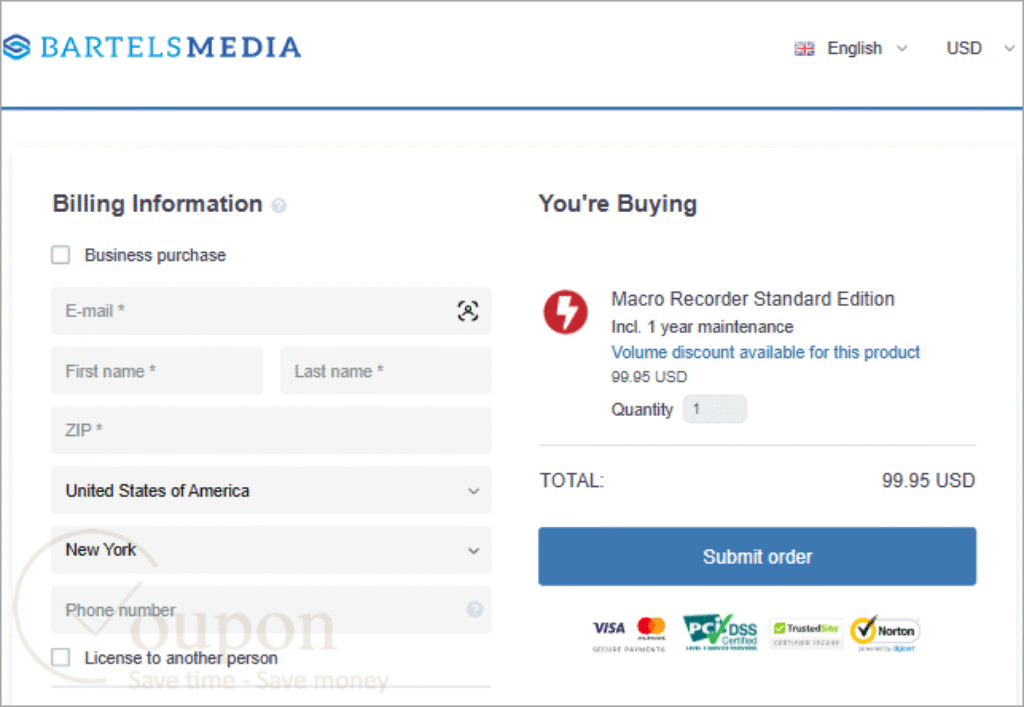Click the Phone number help icon
This screenshot has height=707, width=1024.
coord(475,609)
